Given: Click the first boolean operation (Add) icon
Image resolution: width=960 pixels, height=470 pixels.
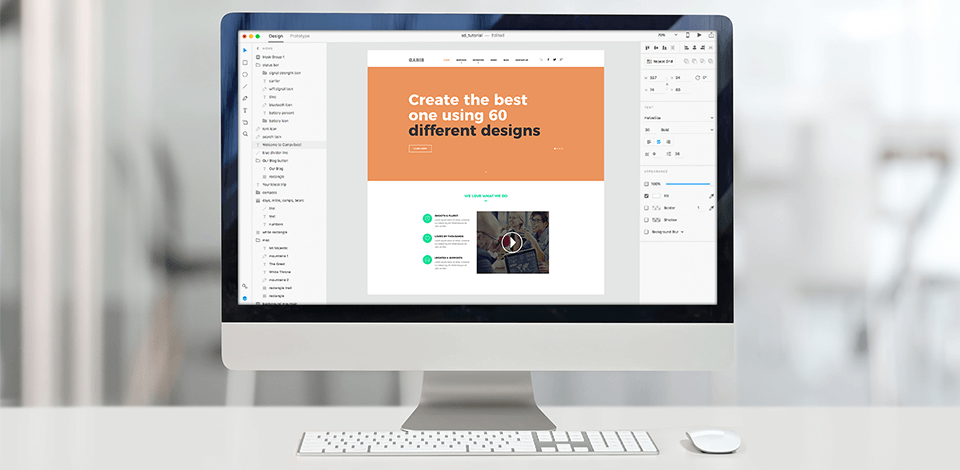Looking at the screenshot, I should click(x=686, y=61).
